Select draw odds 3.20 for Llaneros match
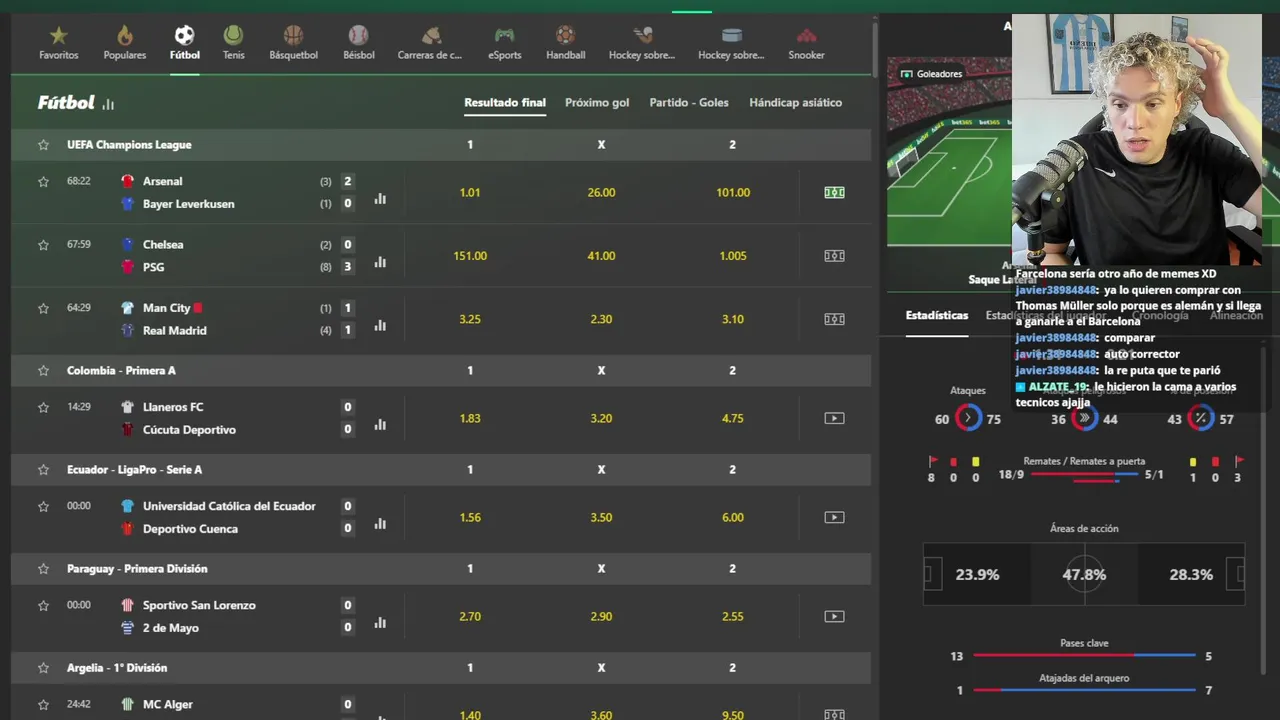Viewport: 1280px width, 720px height. click(x=601, y=418)
